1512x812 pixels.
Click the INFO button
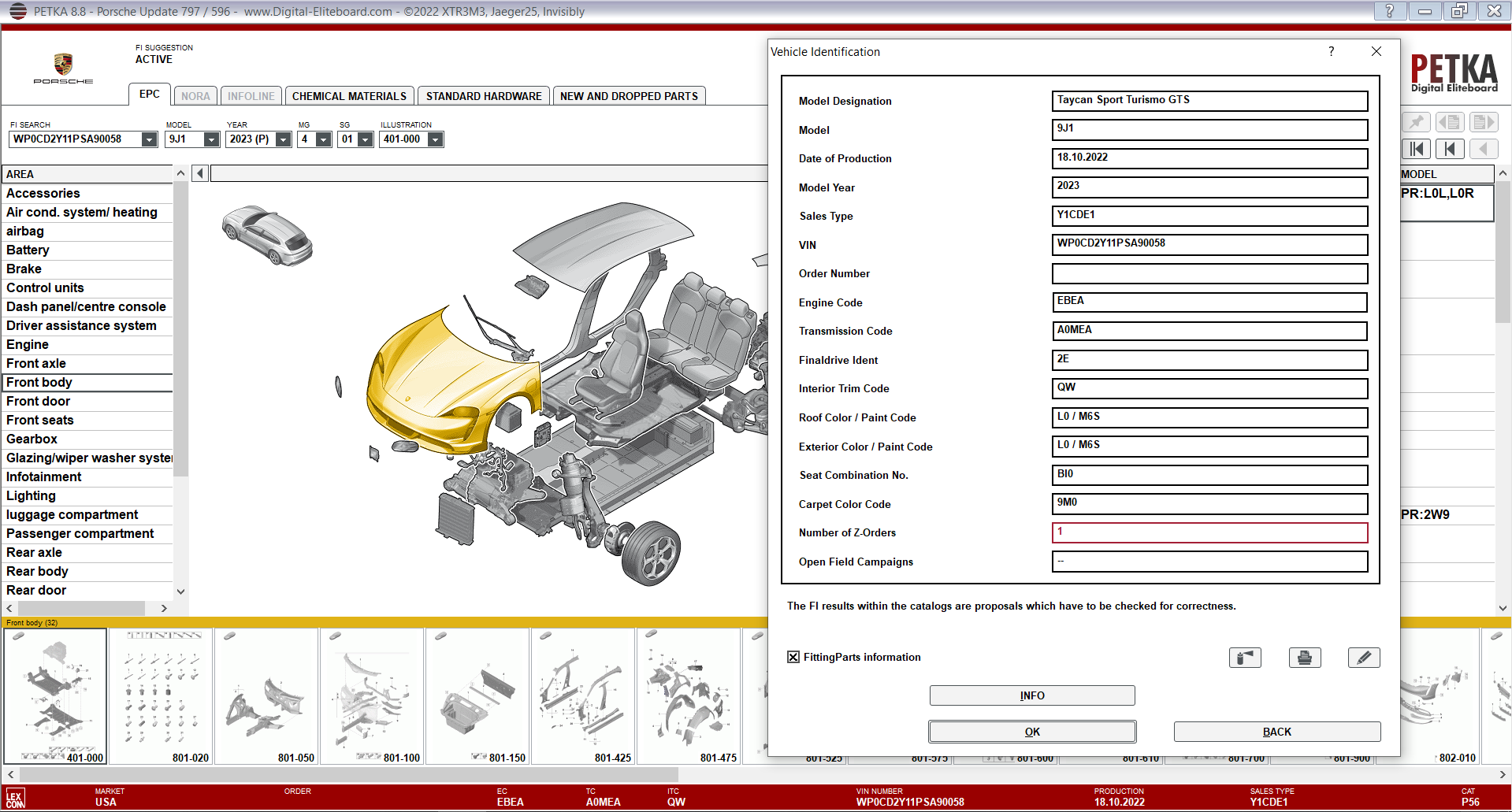click(1032, 695)
